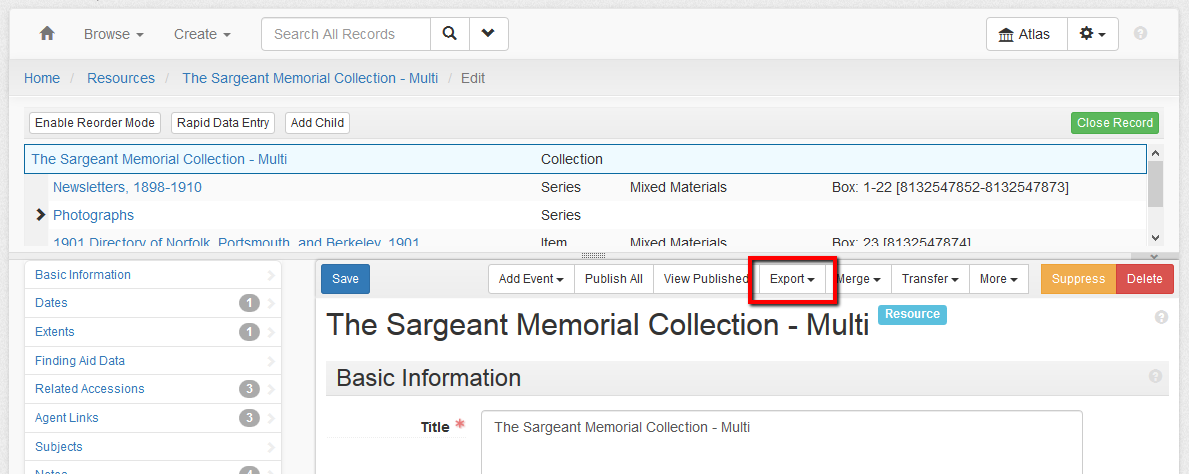Click the Save button
The width and height of the screenshot is (1189, 474).
pos(345,279)
